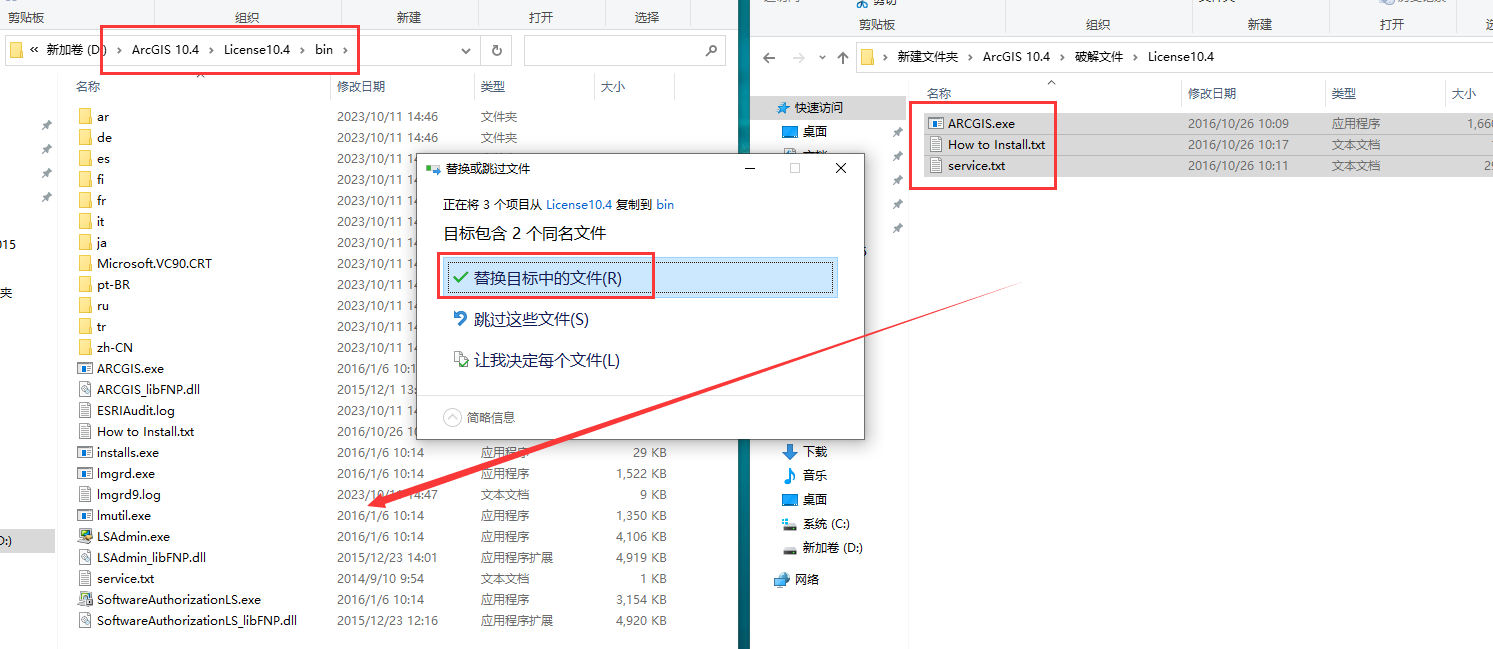1493x649 pixels.
Task: Select service.txt in right window
Action: pyautogui.click(x=976, y=166)
